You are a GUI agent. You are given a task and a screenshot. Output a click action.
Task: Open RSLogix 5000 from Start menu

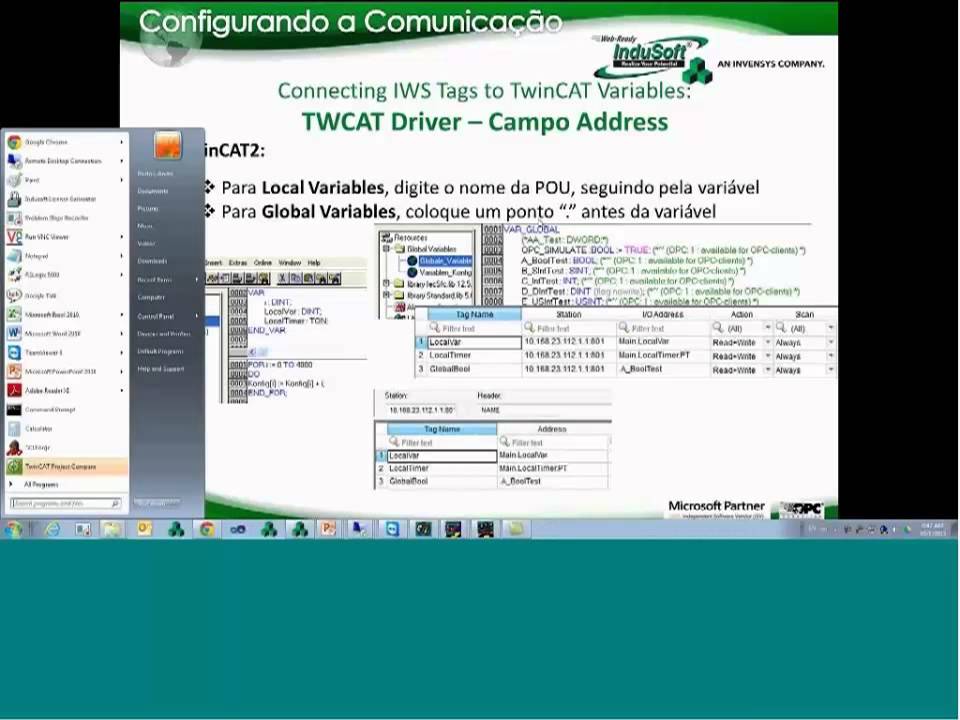coord(64,275)
